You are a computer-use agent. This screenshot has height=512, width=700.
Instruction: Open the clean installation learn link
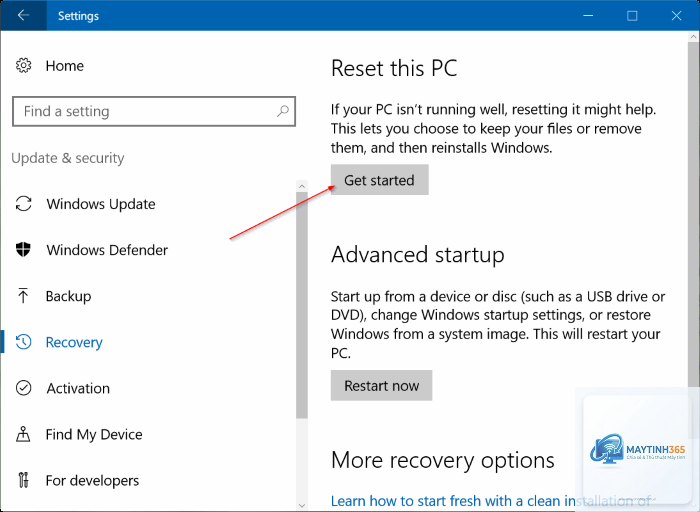click(x=491, y=501)
